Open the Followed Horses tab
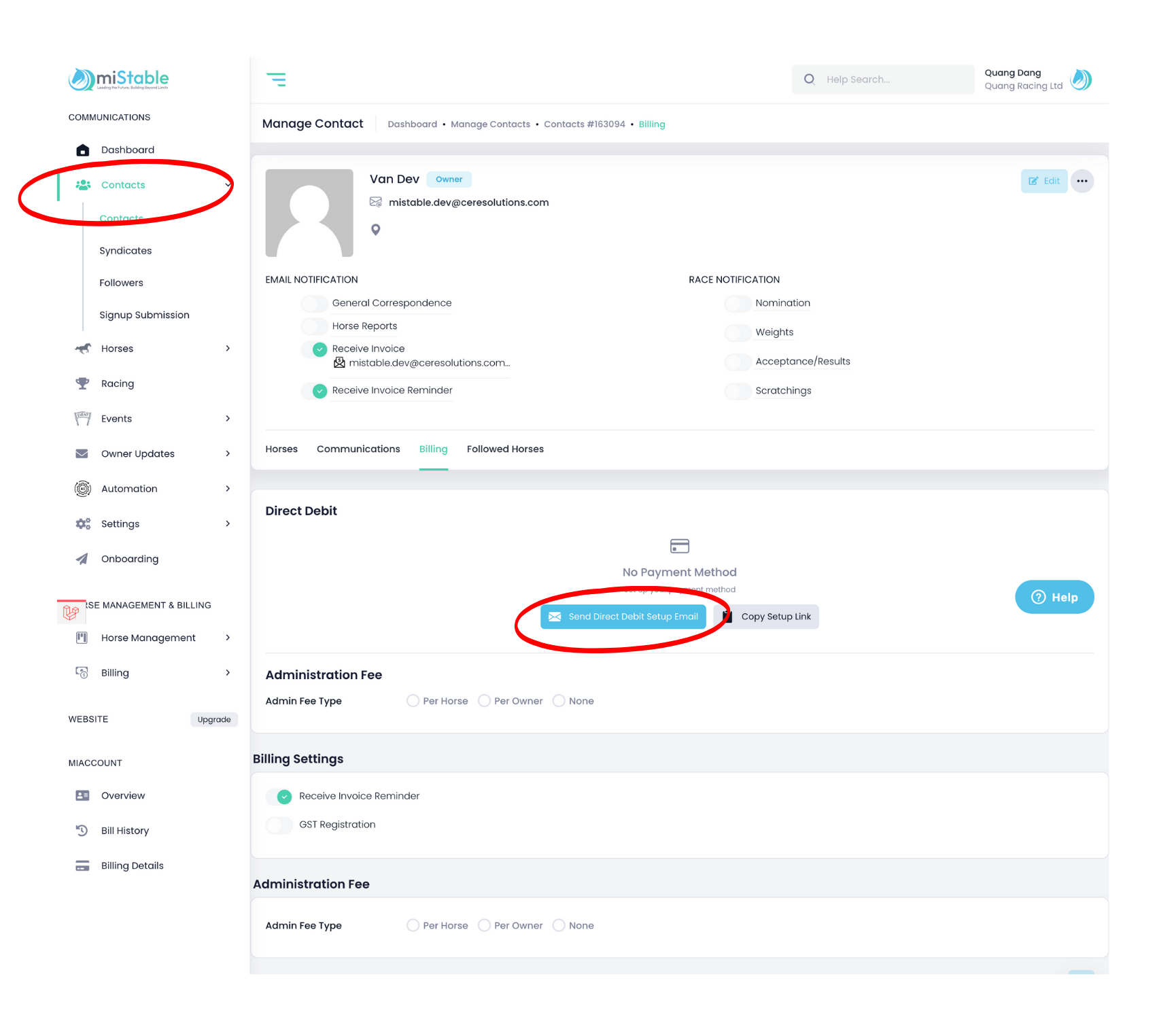 tap(505, 449)
